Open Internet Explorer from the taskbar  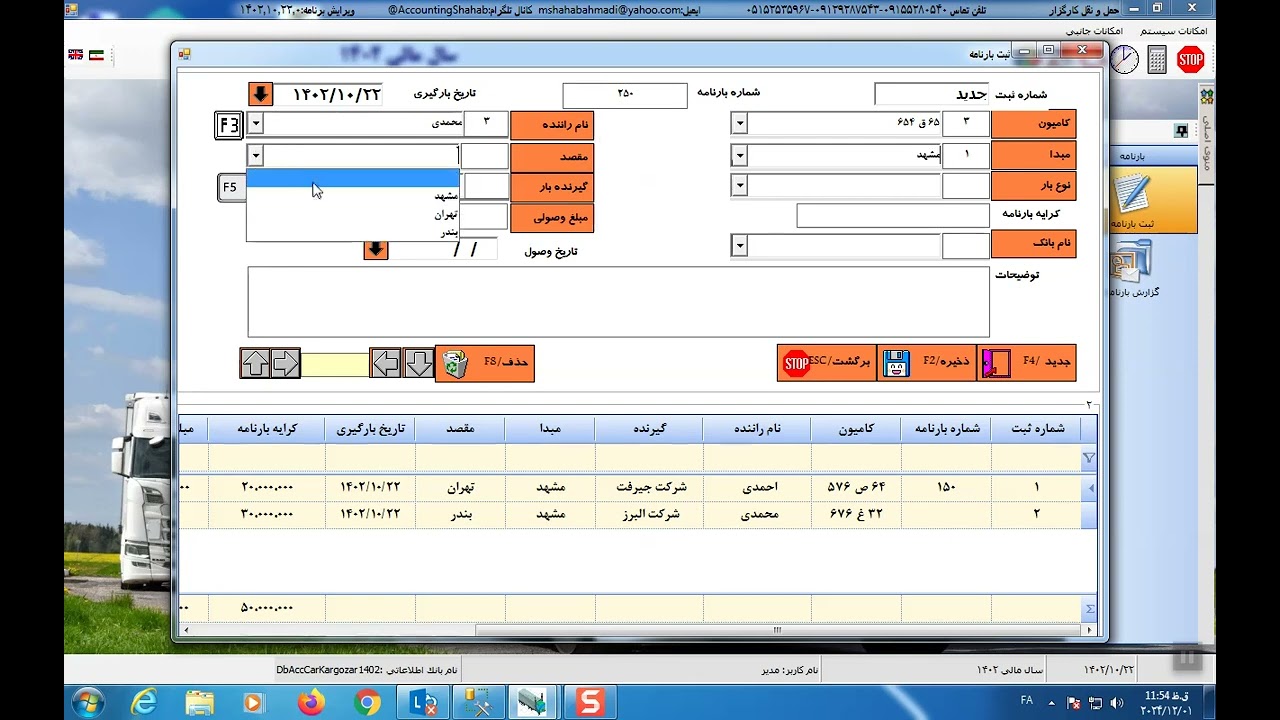pyautogui.click(x=144, y=703)
